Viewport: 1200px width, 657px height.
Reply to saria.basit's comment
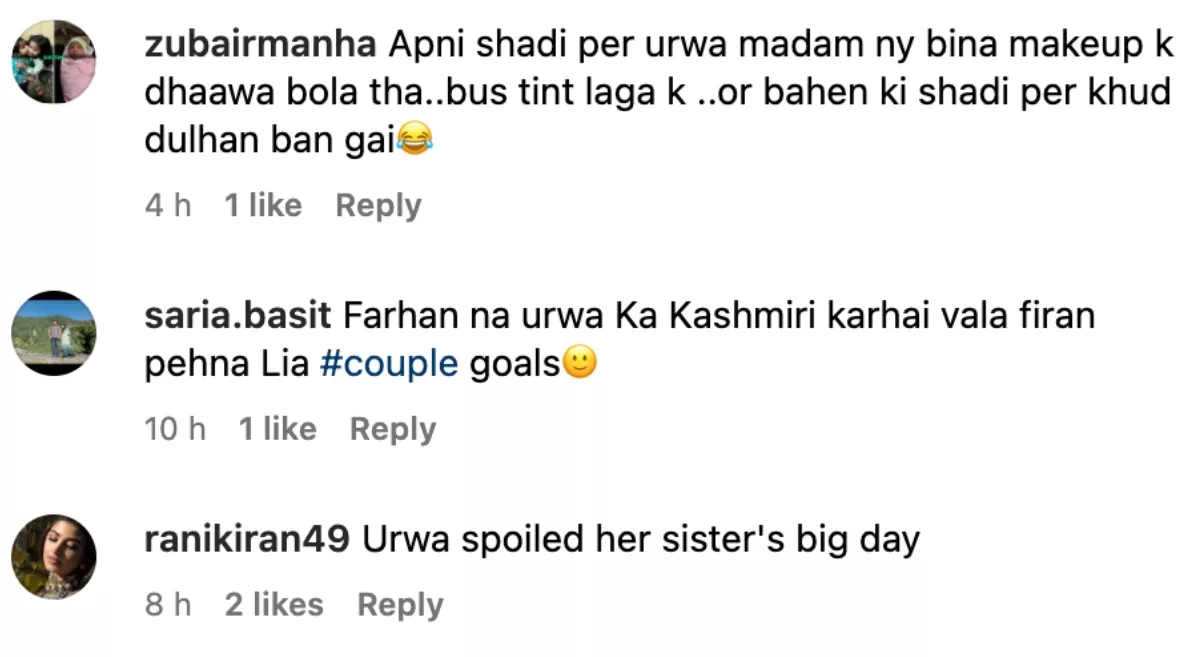pyautogui.click(x=393, y=430)
